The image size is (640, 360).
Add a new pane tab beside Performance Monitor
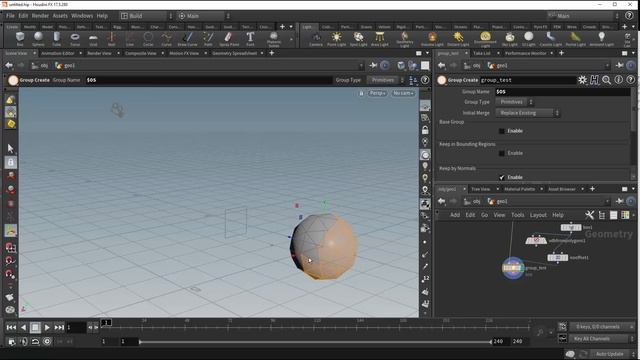pos(562,53)
